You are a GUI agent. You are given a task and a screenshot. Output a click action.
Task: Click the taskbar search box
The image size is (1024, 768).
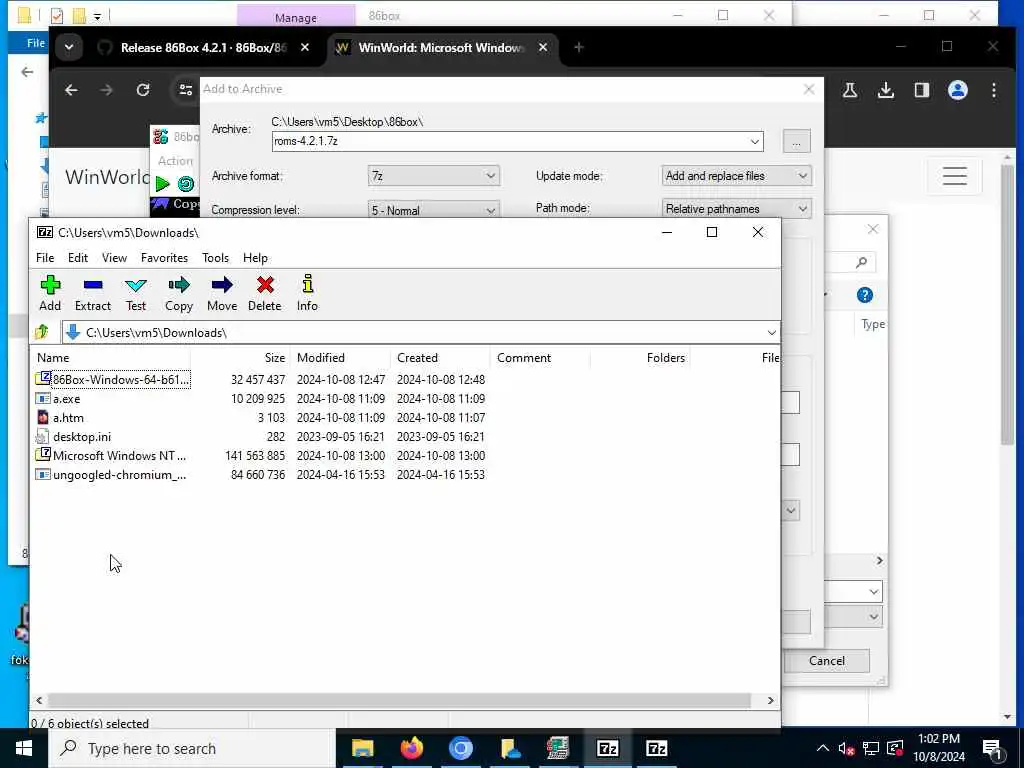pos(193,748)
